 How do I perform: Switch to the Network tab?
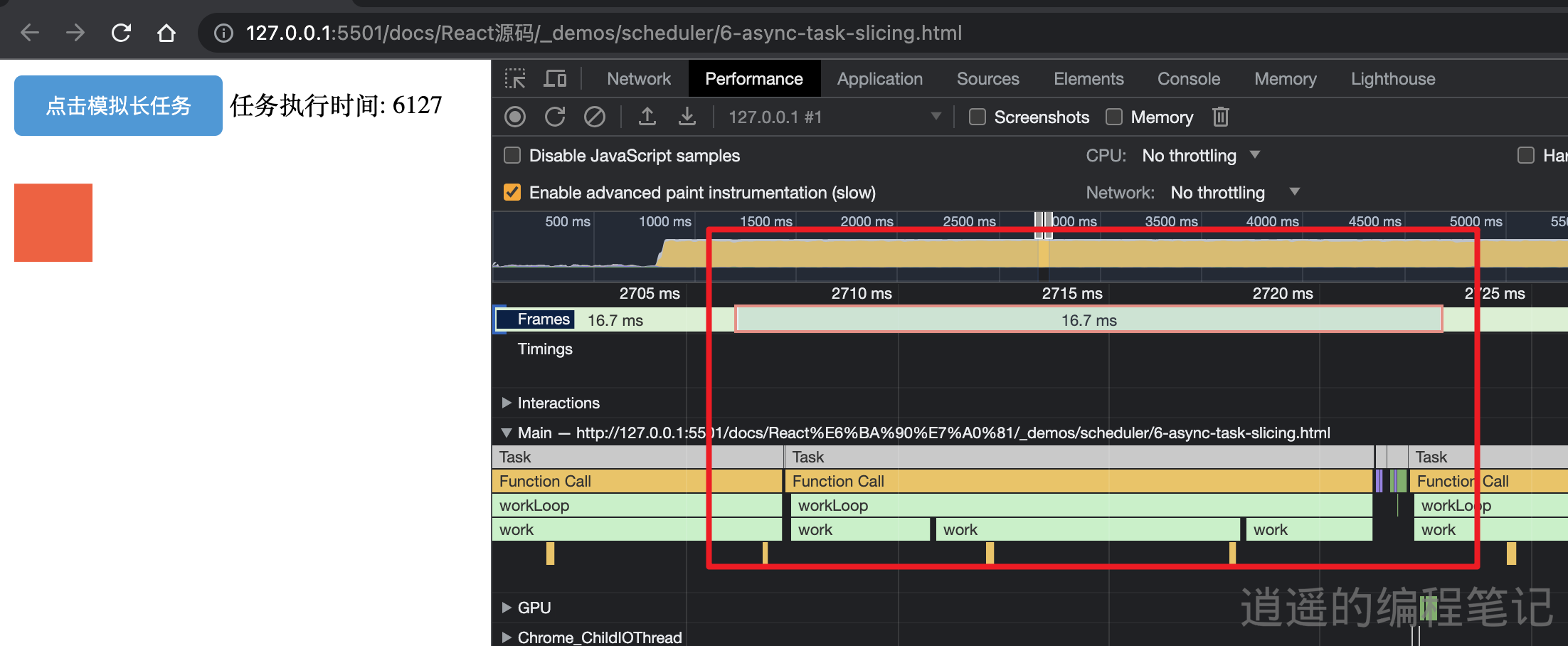(639, 79)
